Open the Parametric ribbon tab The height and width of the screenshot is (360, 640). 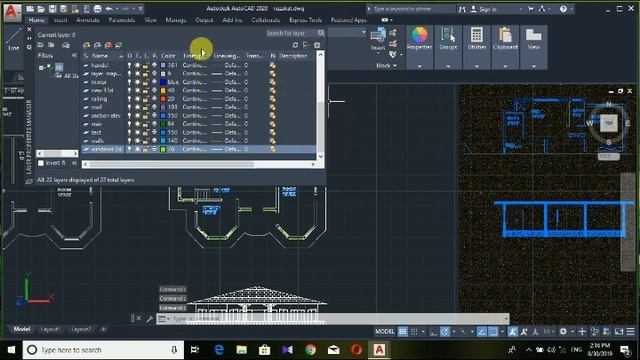122,20
